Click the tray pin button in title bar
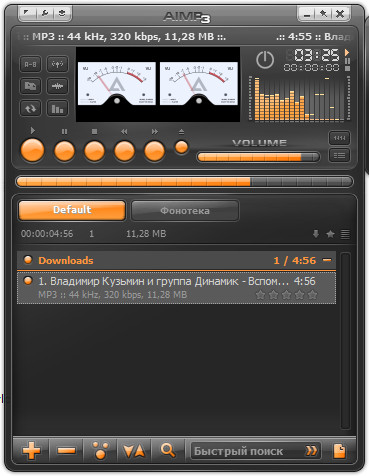The height and width of the screenshot is (476, 369). click(323, 14)
